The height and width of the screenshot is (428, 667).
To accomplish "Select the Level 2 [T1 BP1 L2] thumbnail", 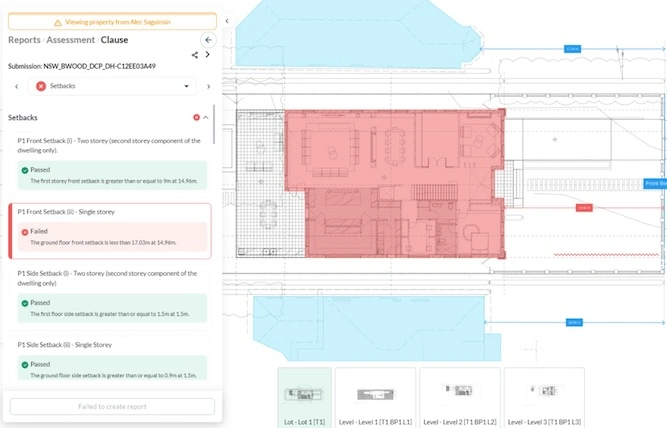I will point(460,398).
